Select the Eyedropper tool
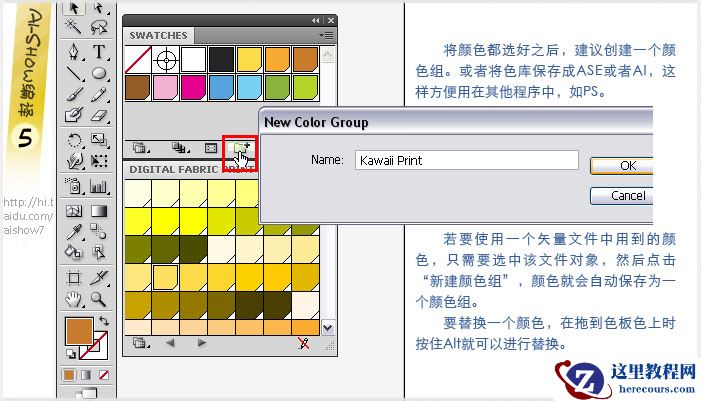Image resolution: width=701 pixels, height=401 pixels. click(74, 232)
